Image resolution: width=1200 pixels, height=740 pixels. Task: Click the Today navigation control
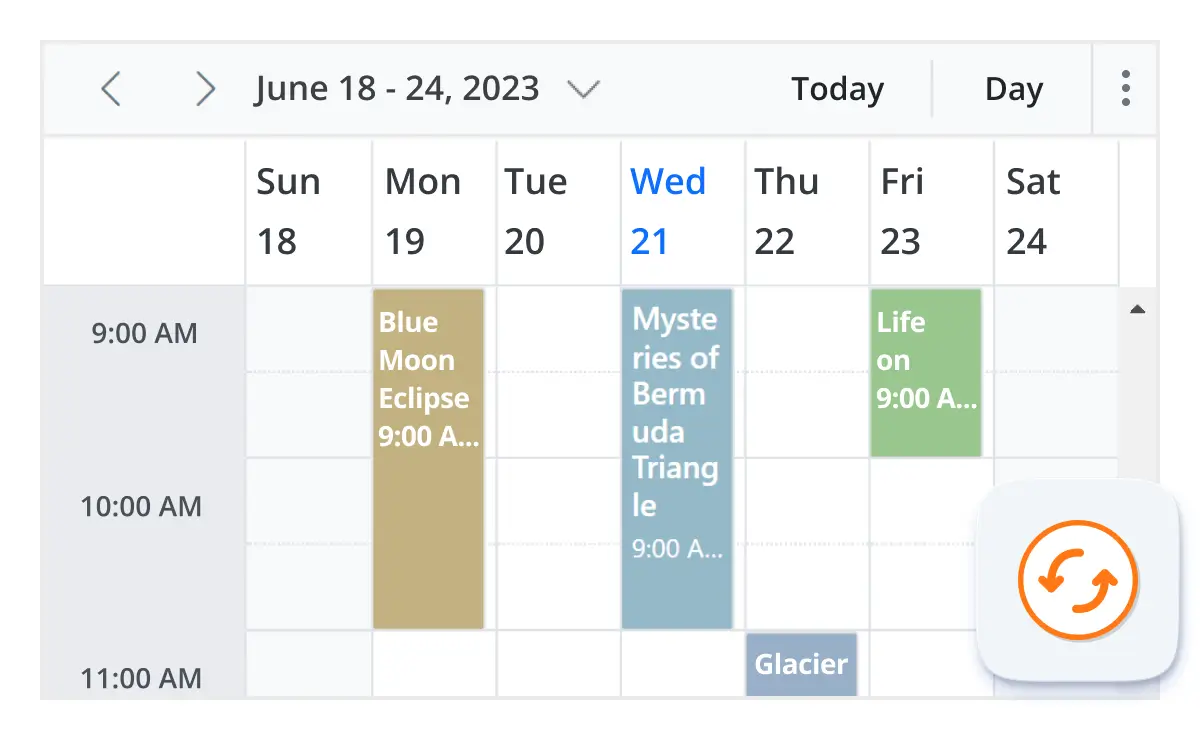pos(837,88)
